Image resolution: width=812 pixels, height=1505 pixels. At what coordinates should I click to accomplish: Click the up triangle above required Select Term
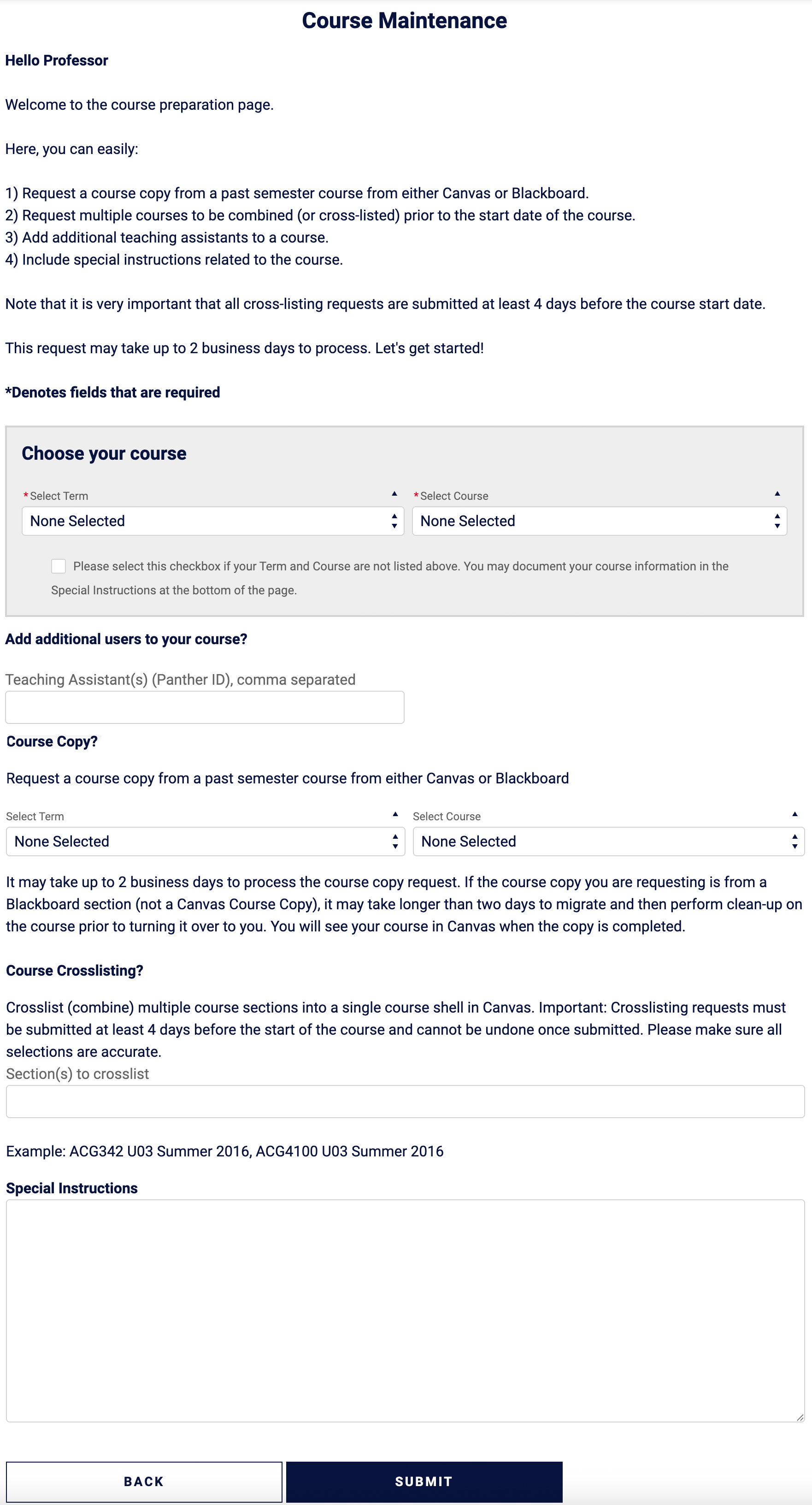395,493
